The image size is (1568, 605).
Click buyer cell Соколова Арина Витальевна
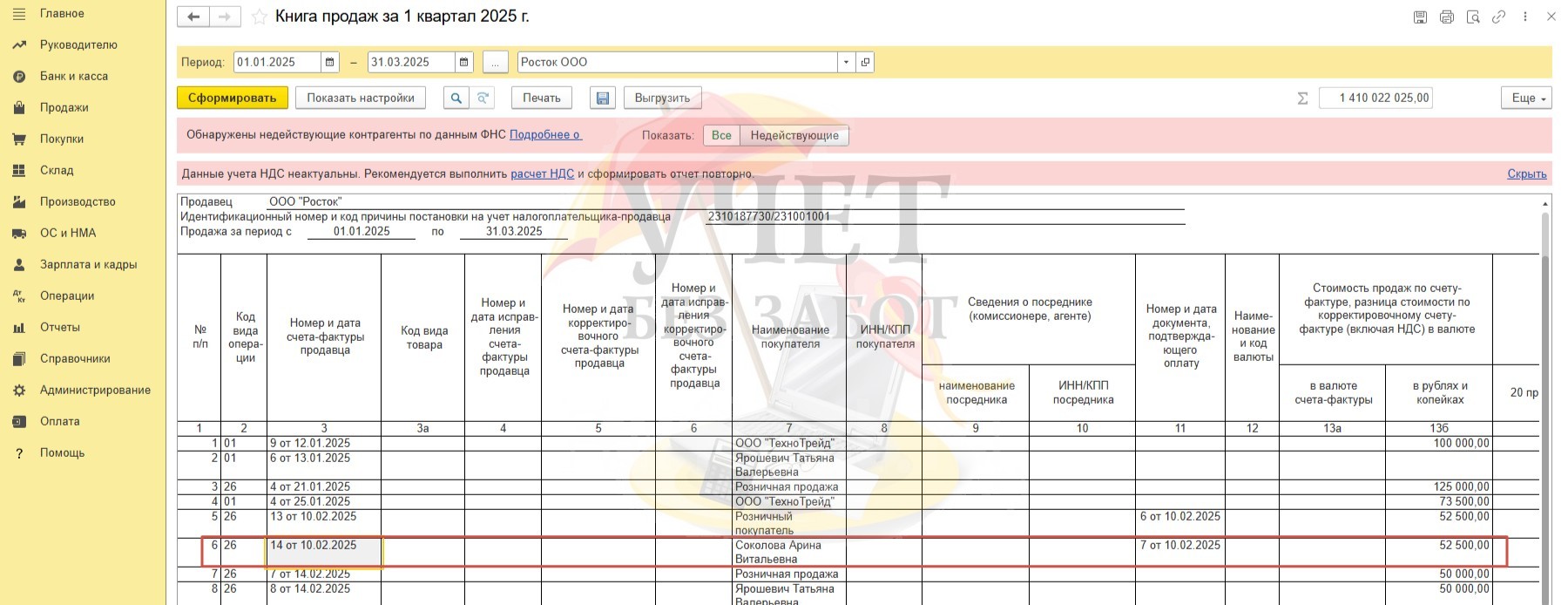789,552
